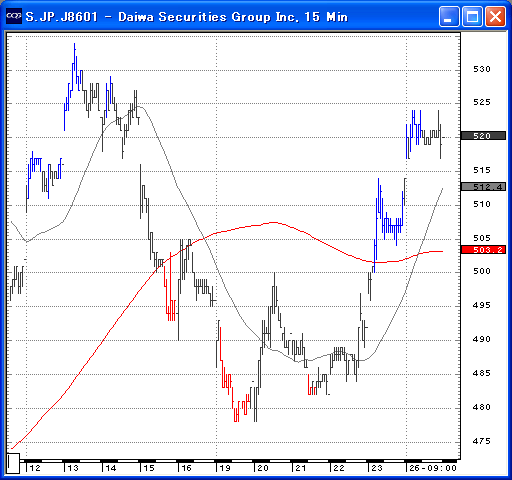The image size is (512, 480).
Task: Click the date marker 22 on the time axis
Action: coord(339,468)
